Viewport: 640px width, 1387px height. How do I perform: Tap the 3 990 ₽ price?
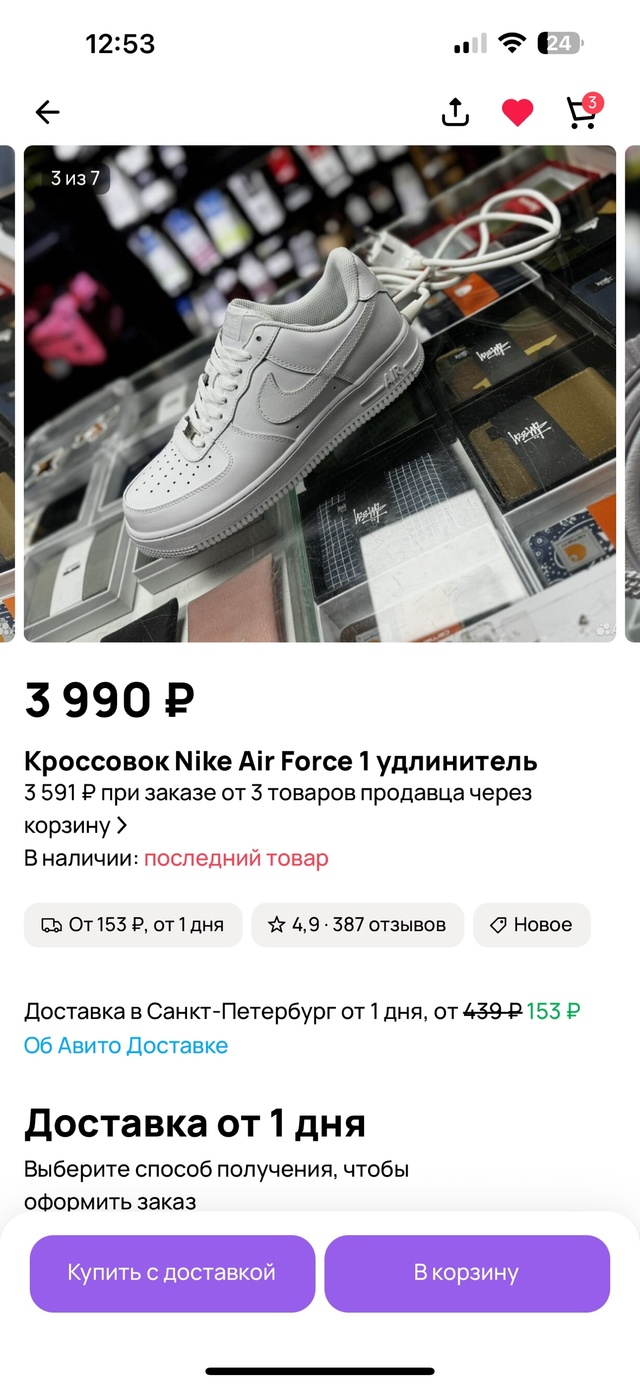pos(110,700)
